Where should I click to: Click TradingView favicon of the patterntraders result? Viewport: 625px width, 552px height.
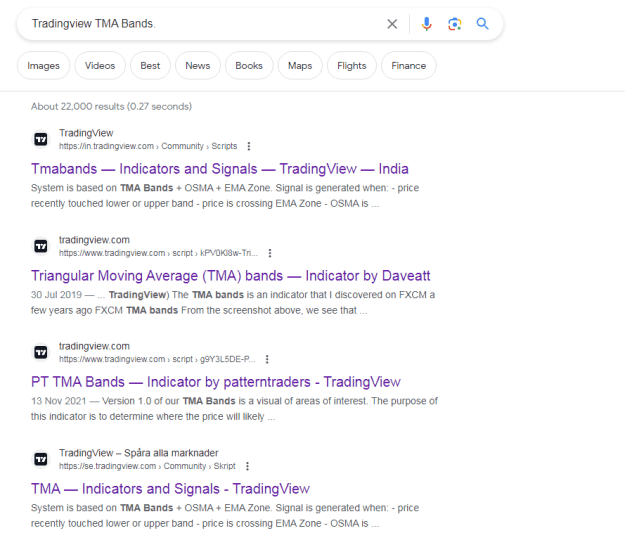coord(41,352)
